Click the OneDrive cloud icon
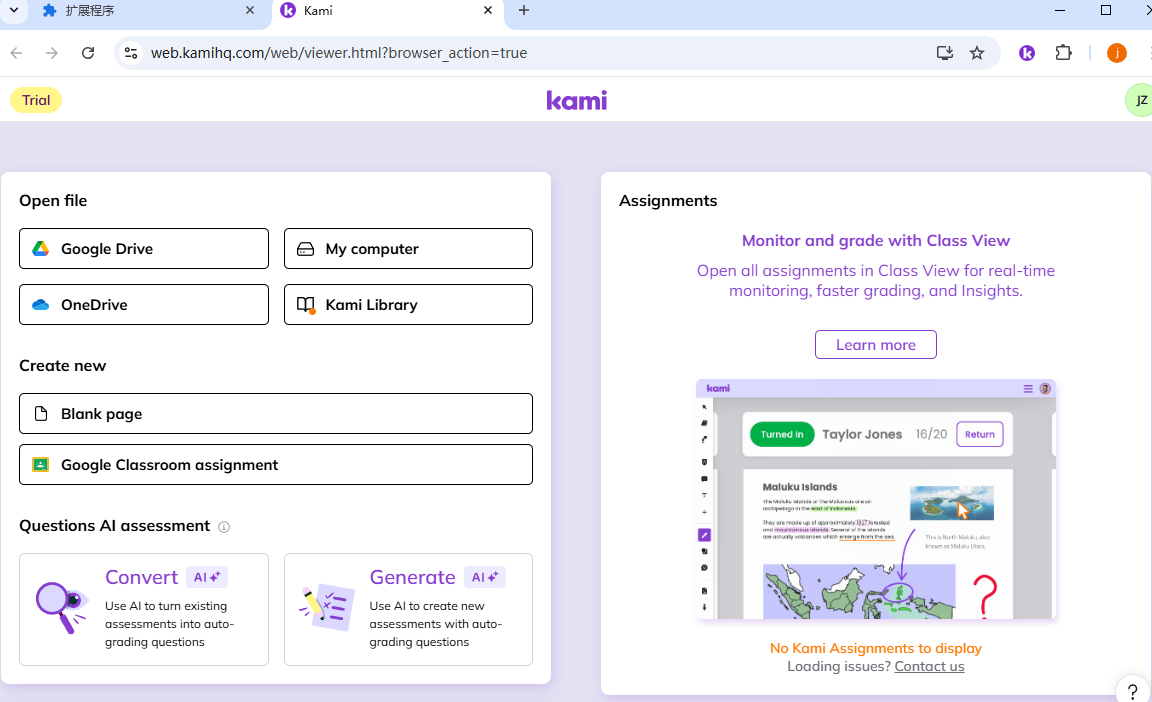The image size is (1152, 702). pos(40,305)
